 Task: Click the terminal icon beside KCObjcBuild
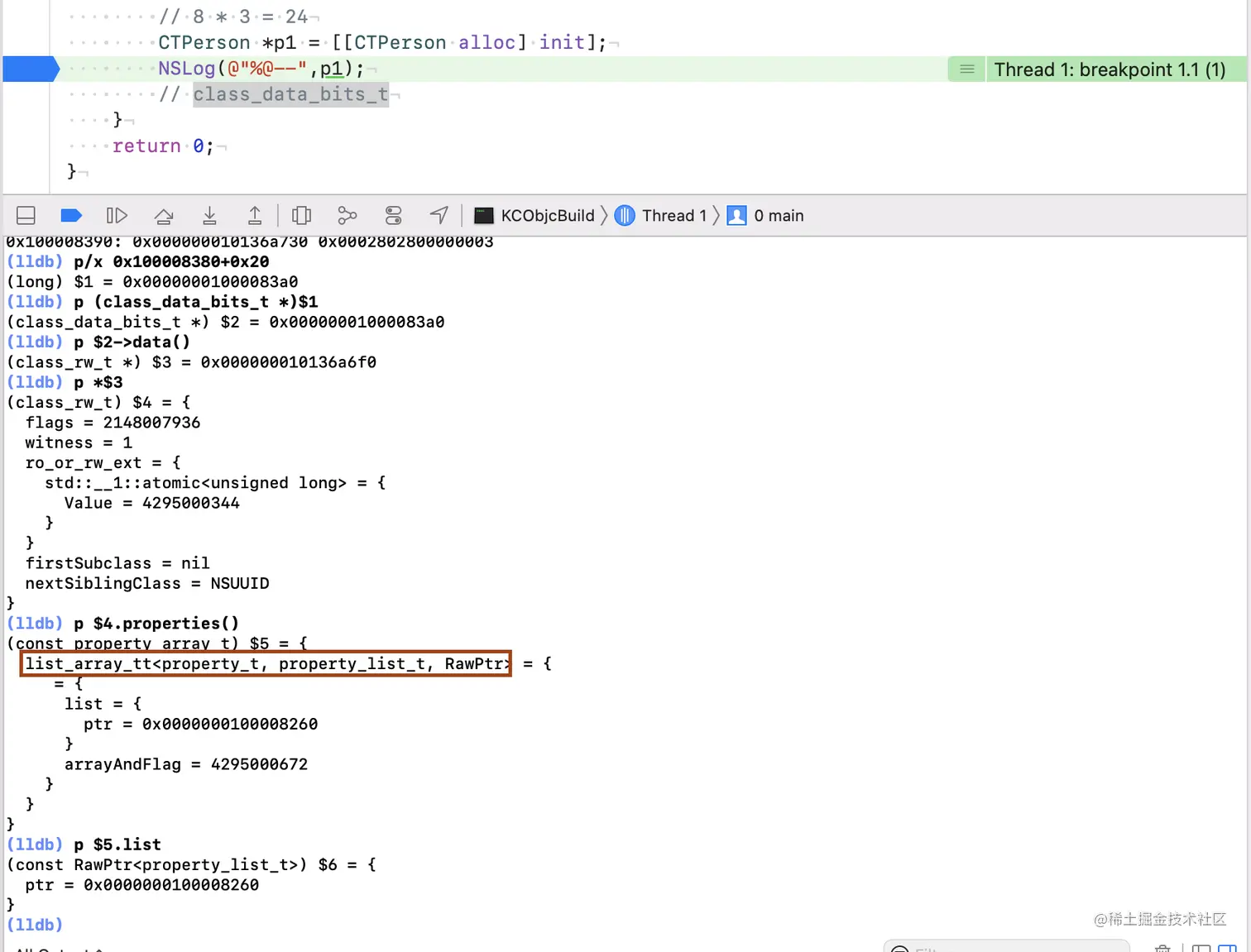(484, 216)
